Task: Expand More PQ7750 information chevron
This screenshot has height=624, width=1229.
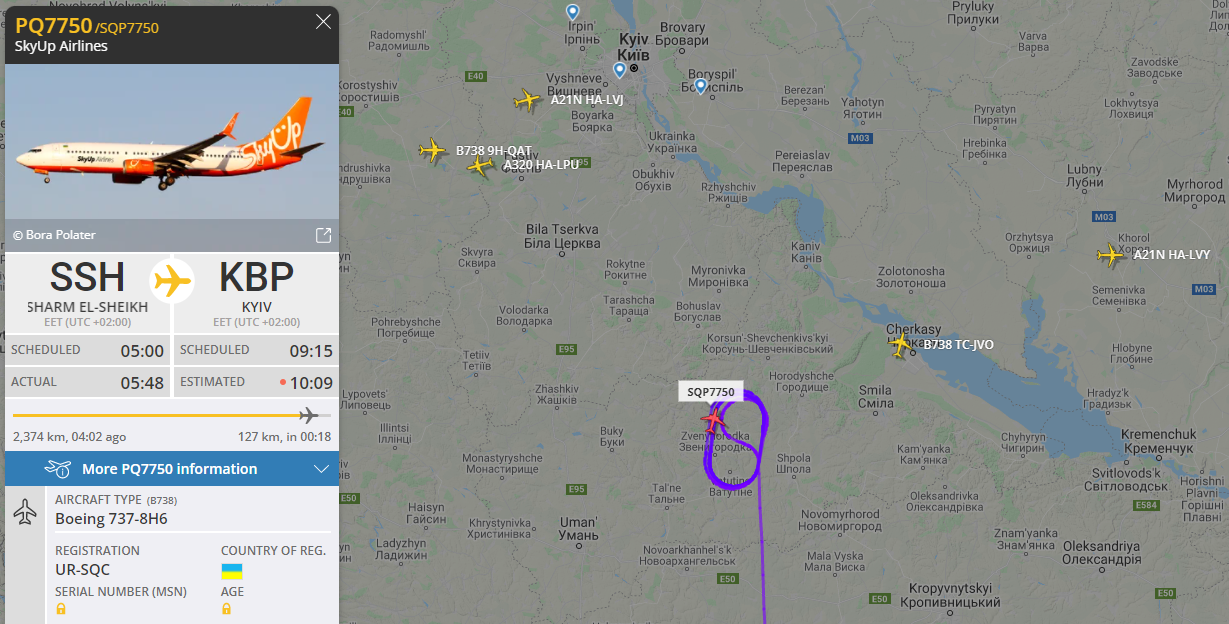Action: coord(321,469)
